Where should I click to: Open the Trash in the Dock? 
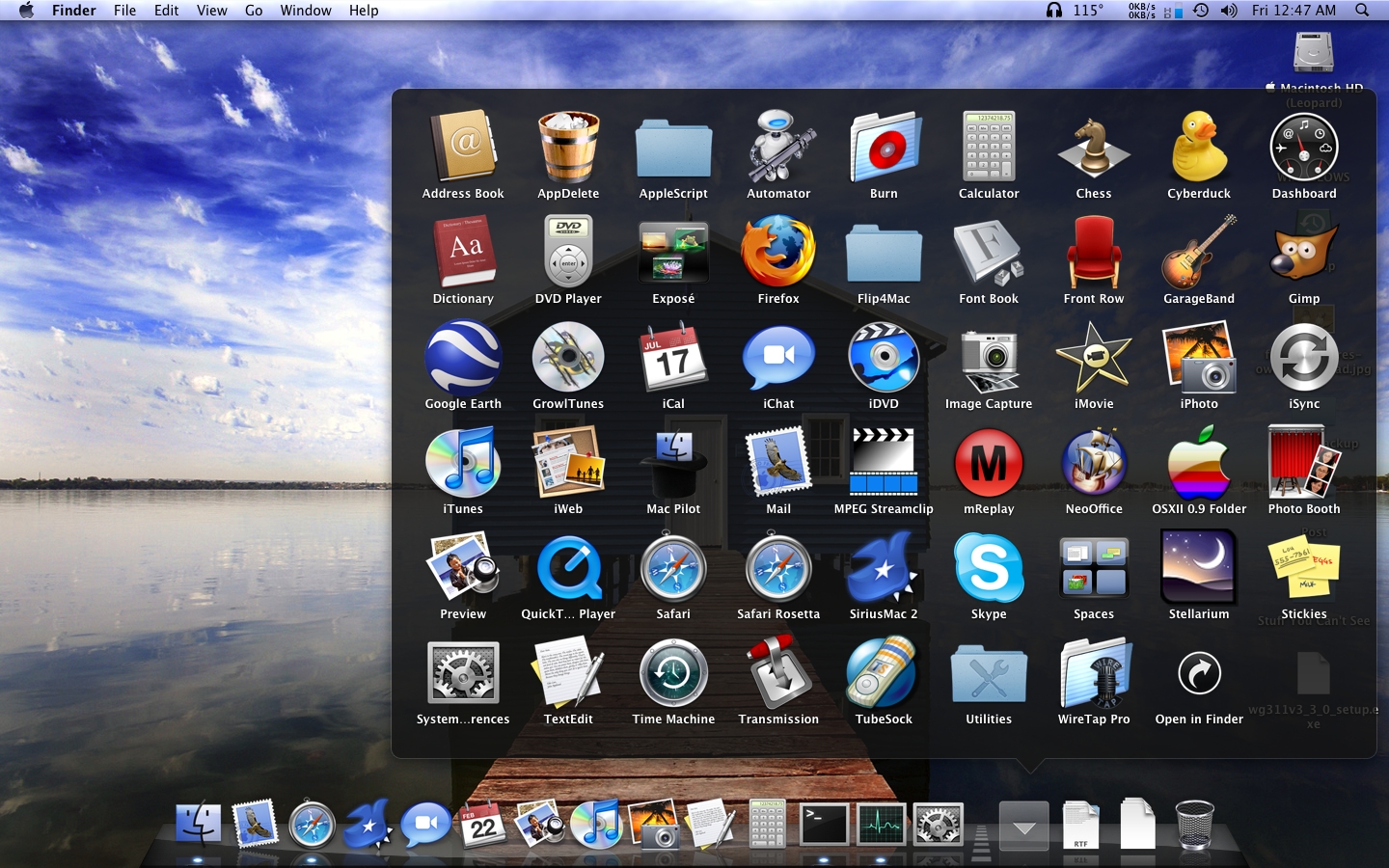[1194, 824]
